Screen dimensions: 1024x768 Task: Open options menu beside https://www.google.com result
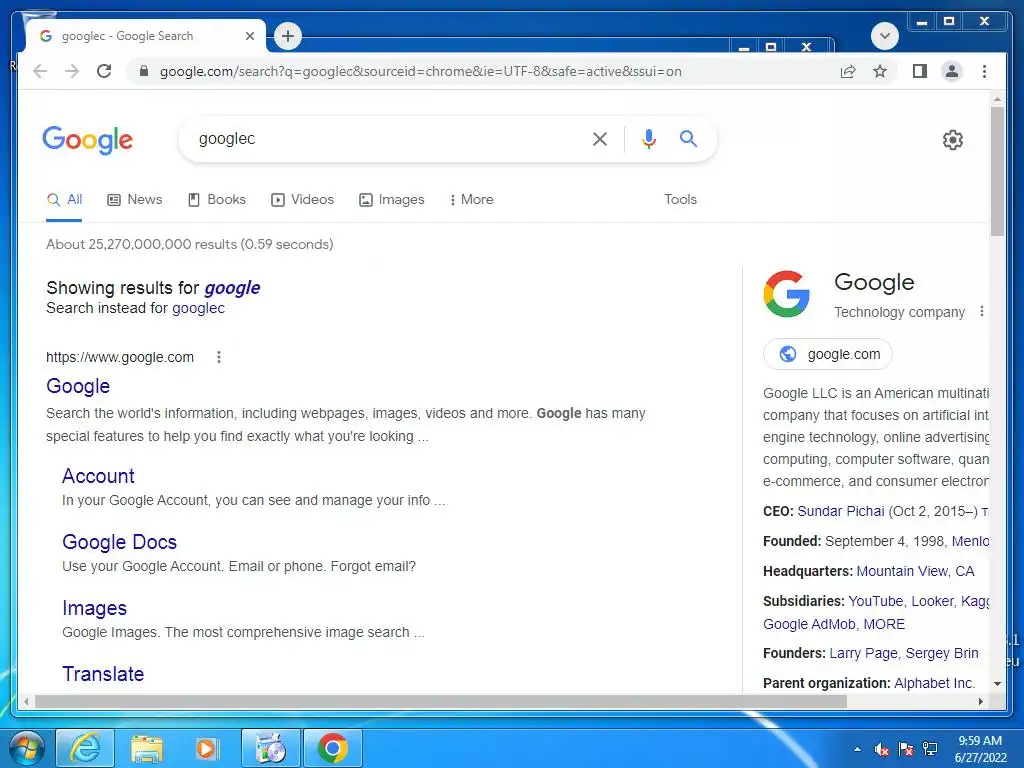(x=219, y=357)
